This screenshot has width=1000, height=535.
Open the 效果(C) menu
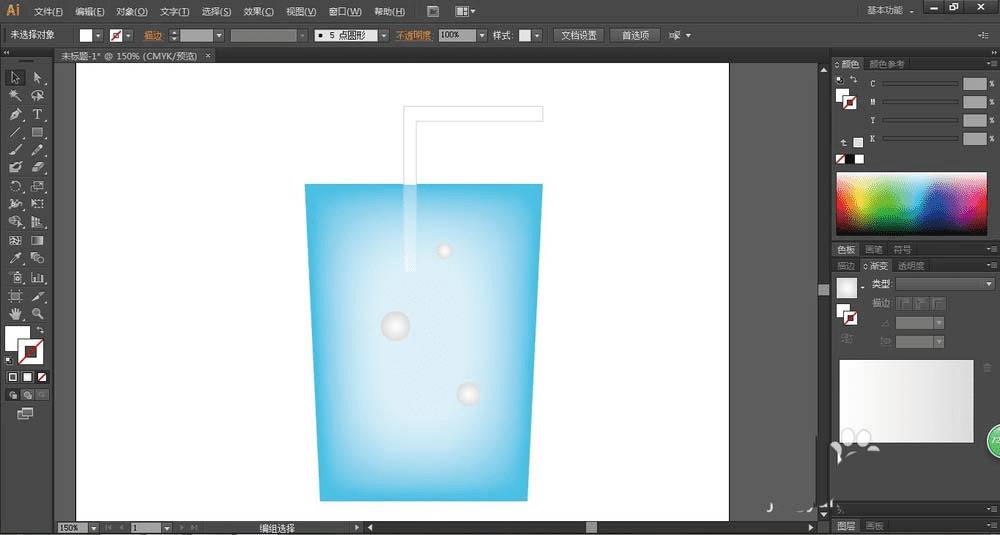coord(258,12)
